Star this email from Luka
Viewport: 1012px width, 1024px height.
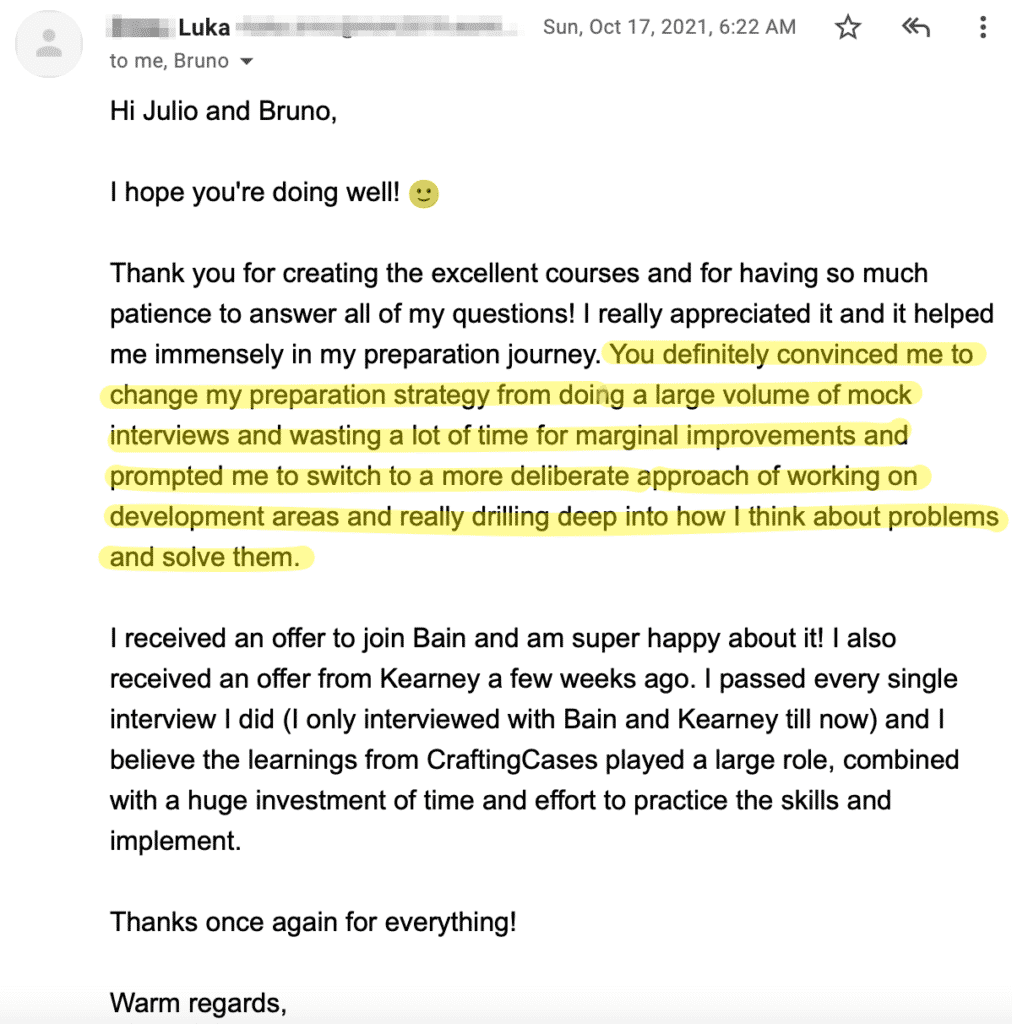point(847,27)
